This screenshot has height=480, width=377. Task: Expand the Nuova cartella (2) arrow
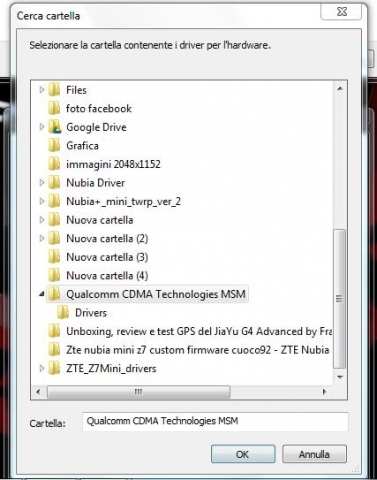[x=42, y=238]
